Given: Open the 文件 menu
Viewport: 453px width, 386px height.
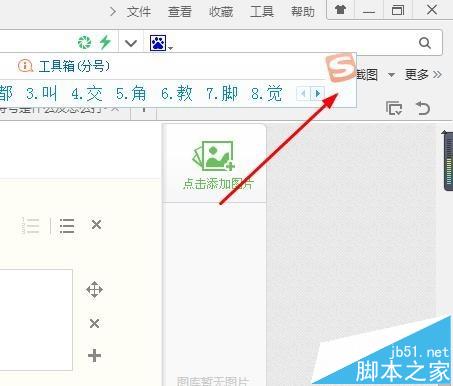Looking at the screenshot, I should coord(139,12).
